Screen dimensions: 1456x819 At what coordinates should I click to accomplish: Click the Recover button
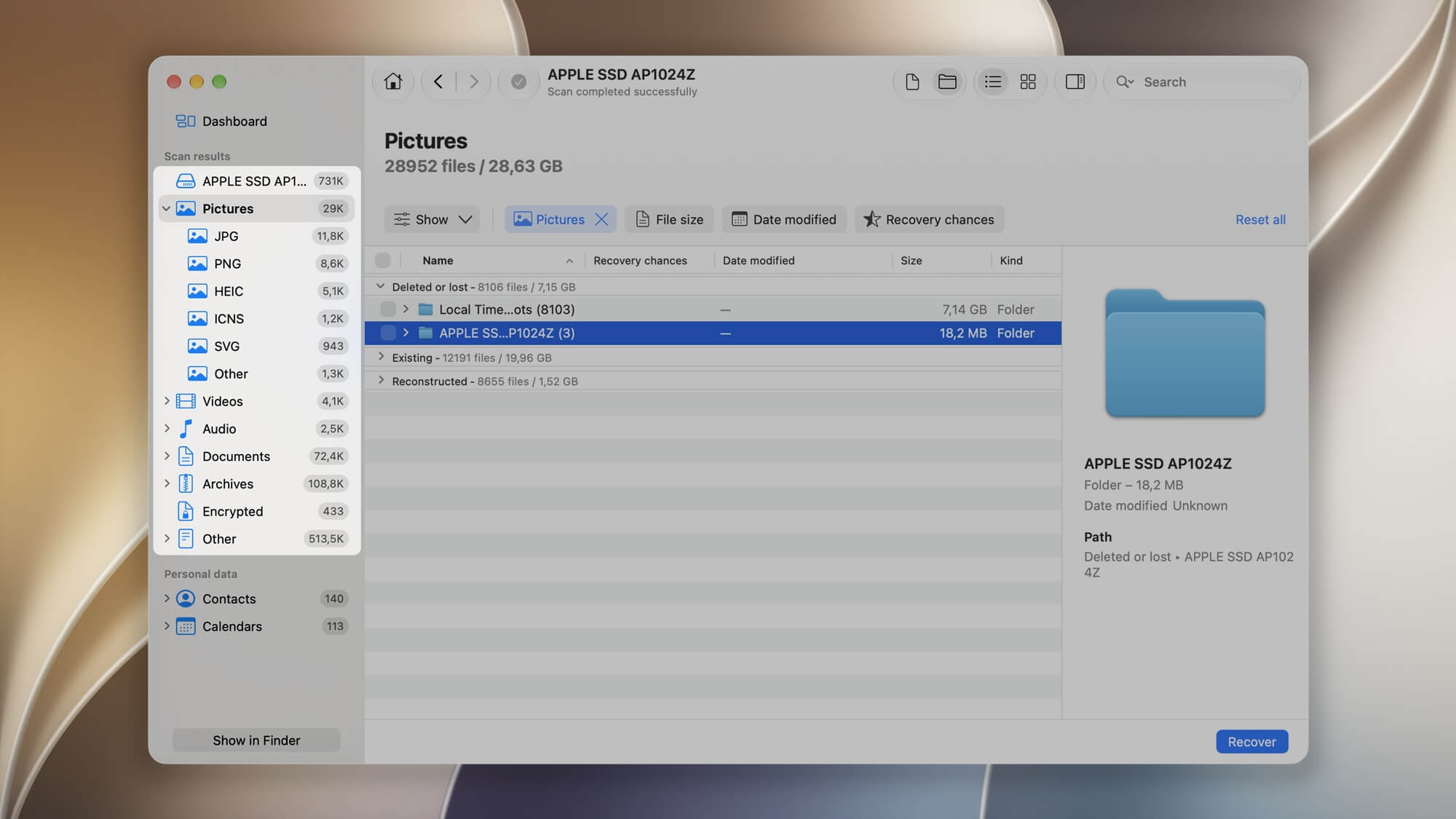coord(1251,742)
